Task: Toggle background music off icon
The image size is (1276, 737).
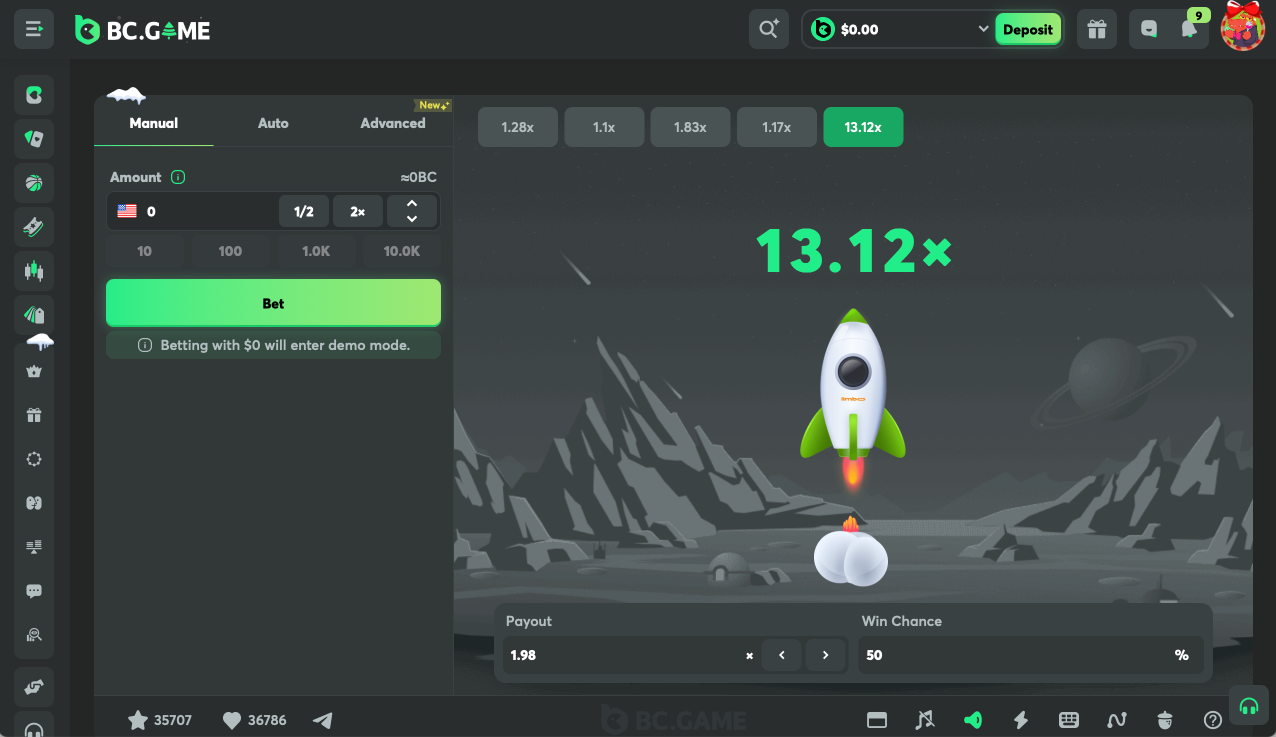Action: 925,720
